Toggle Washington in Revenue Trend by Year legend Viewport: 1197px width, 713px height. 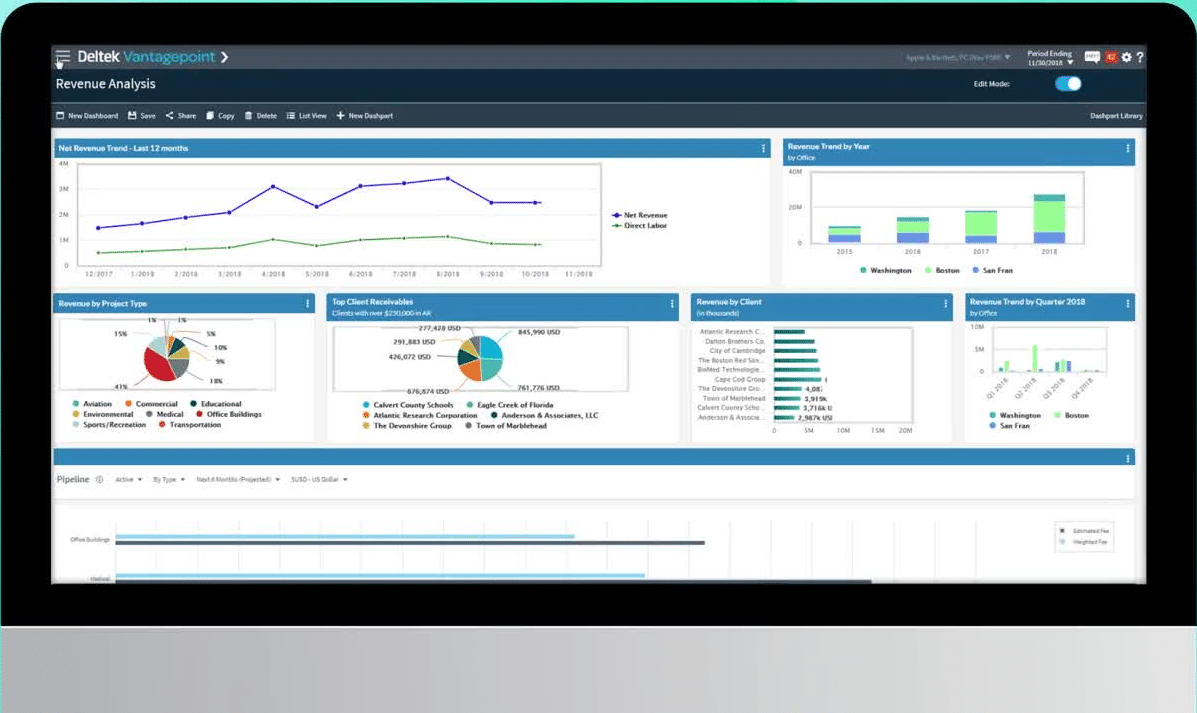(886, 270)
